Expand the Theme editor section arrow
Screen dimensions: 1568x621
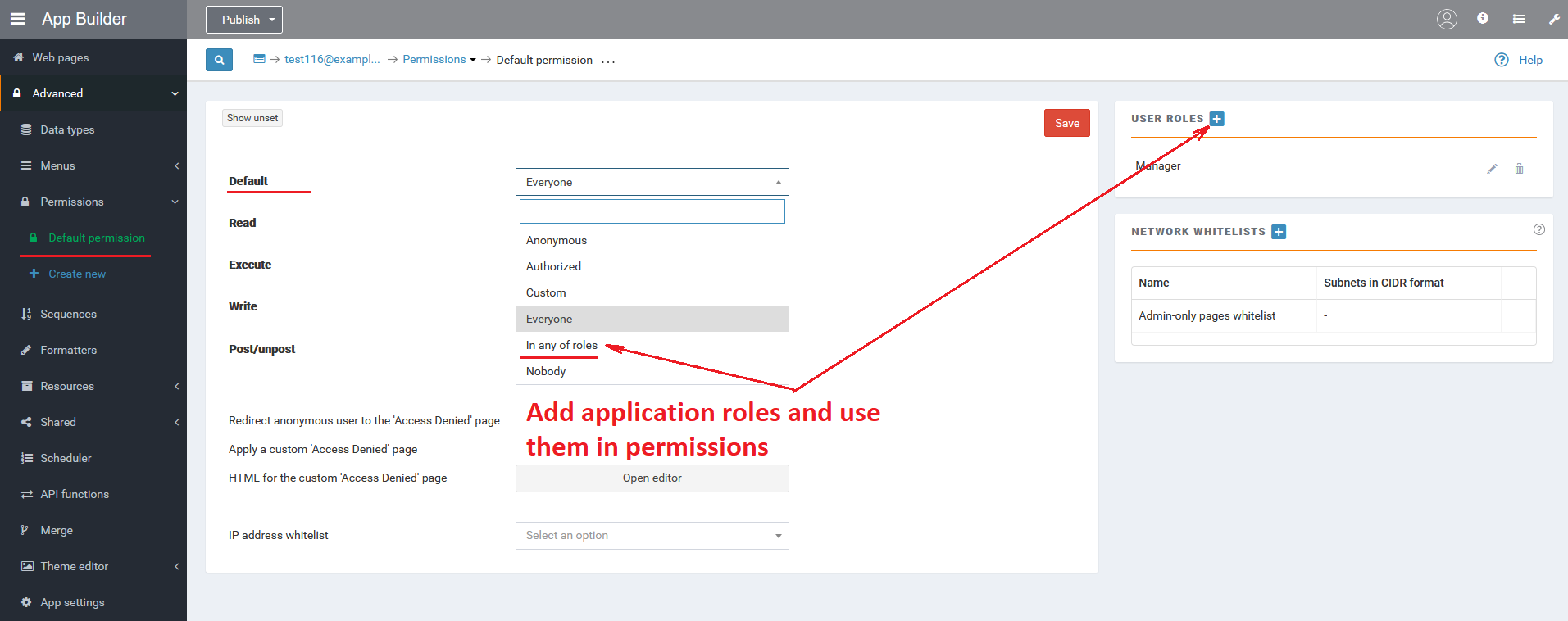click(x=176, y=566)
